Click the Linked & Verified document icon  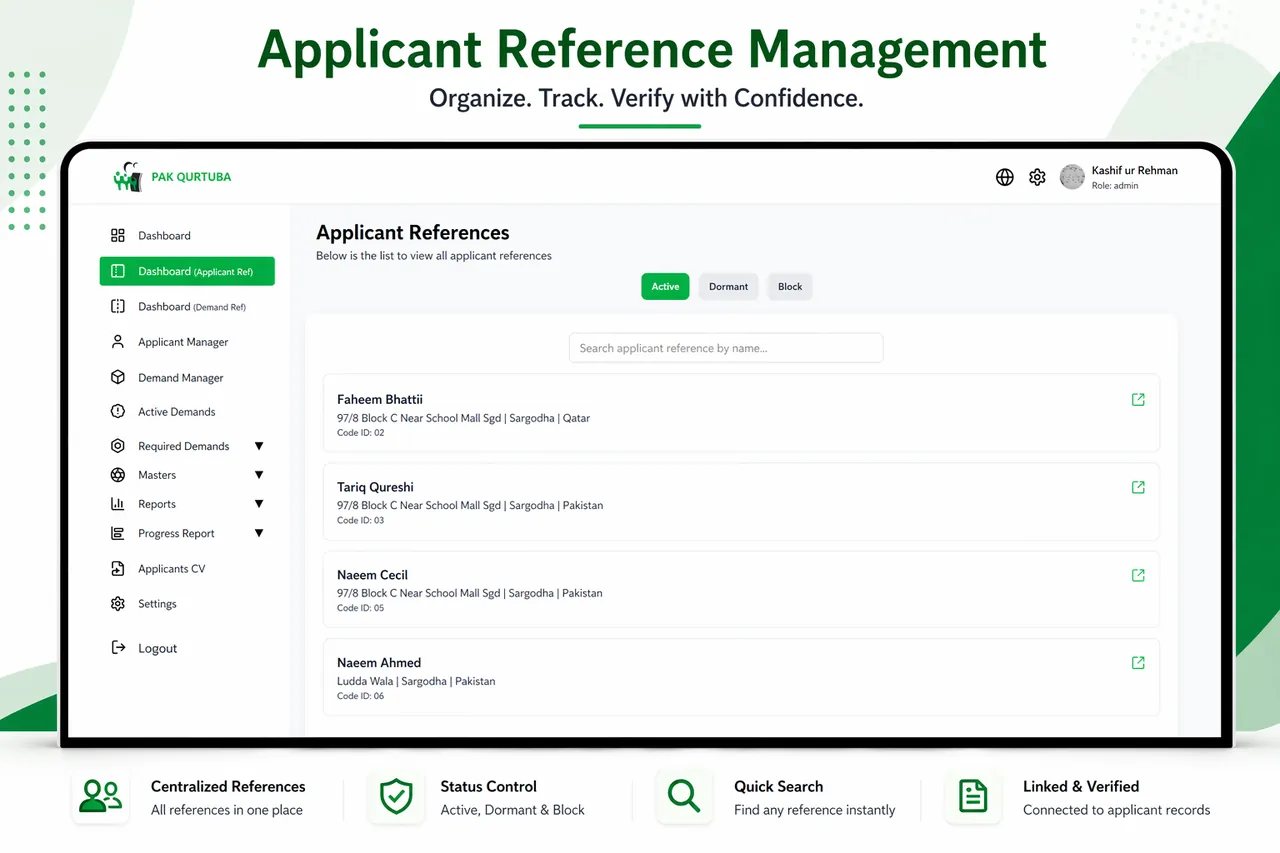pos(973,797)
